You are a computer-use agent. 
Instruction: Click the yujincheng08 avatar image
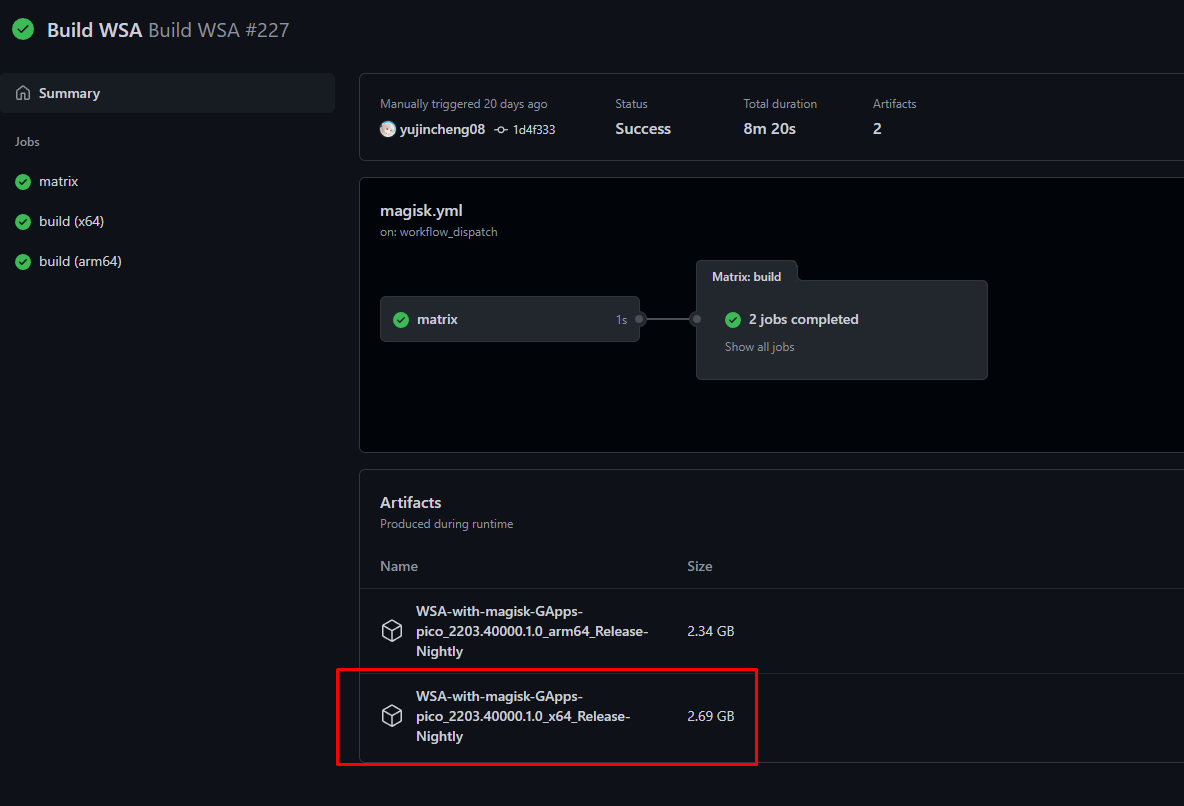[x=388, y=129]
